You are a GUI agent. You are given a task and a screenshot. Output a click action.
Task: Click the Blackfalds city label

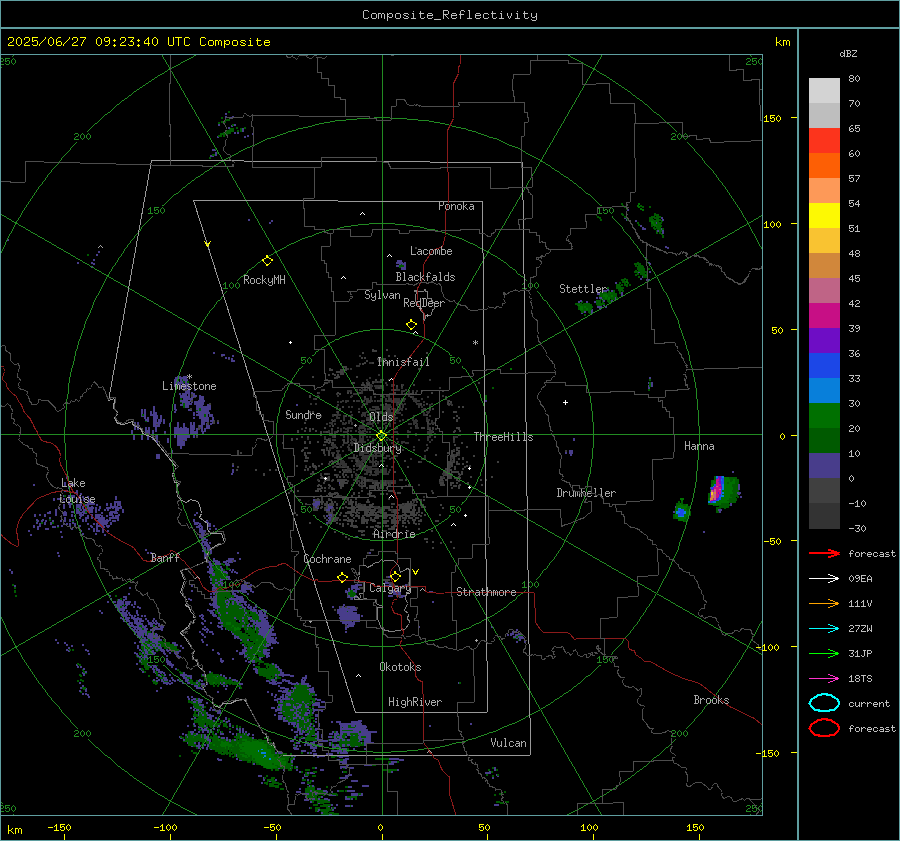pyautogui.click(x=425, y=277)
